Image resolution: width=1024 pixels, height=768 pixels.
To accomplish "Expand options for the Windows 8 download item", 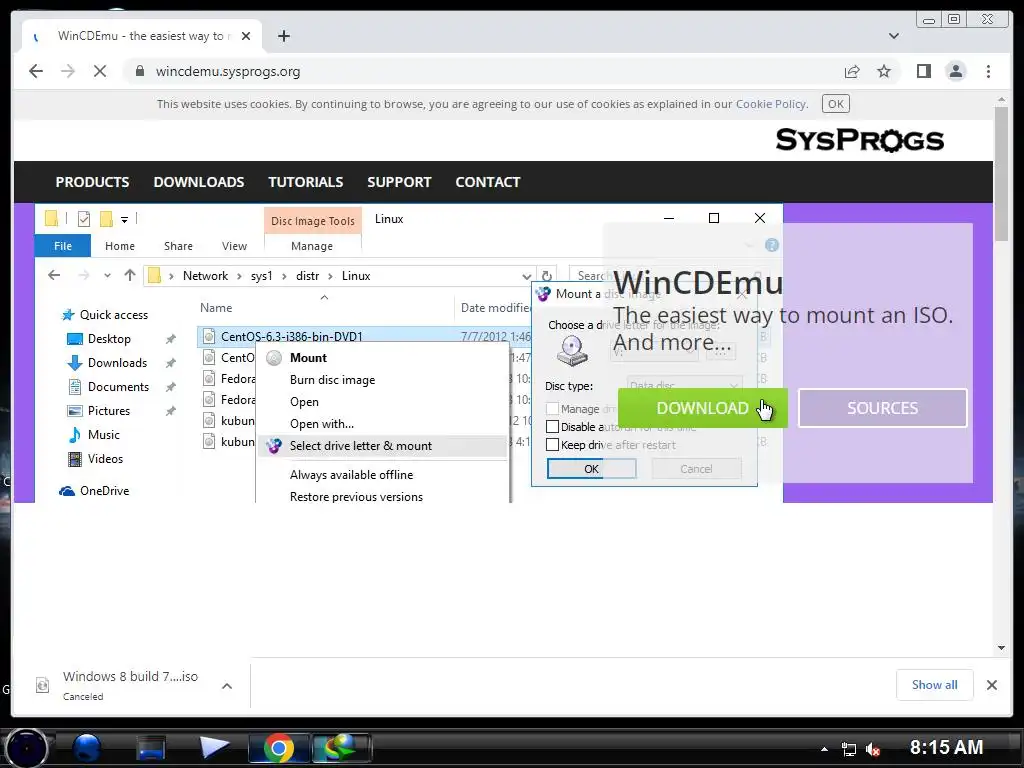I will 227,686.
